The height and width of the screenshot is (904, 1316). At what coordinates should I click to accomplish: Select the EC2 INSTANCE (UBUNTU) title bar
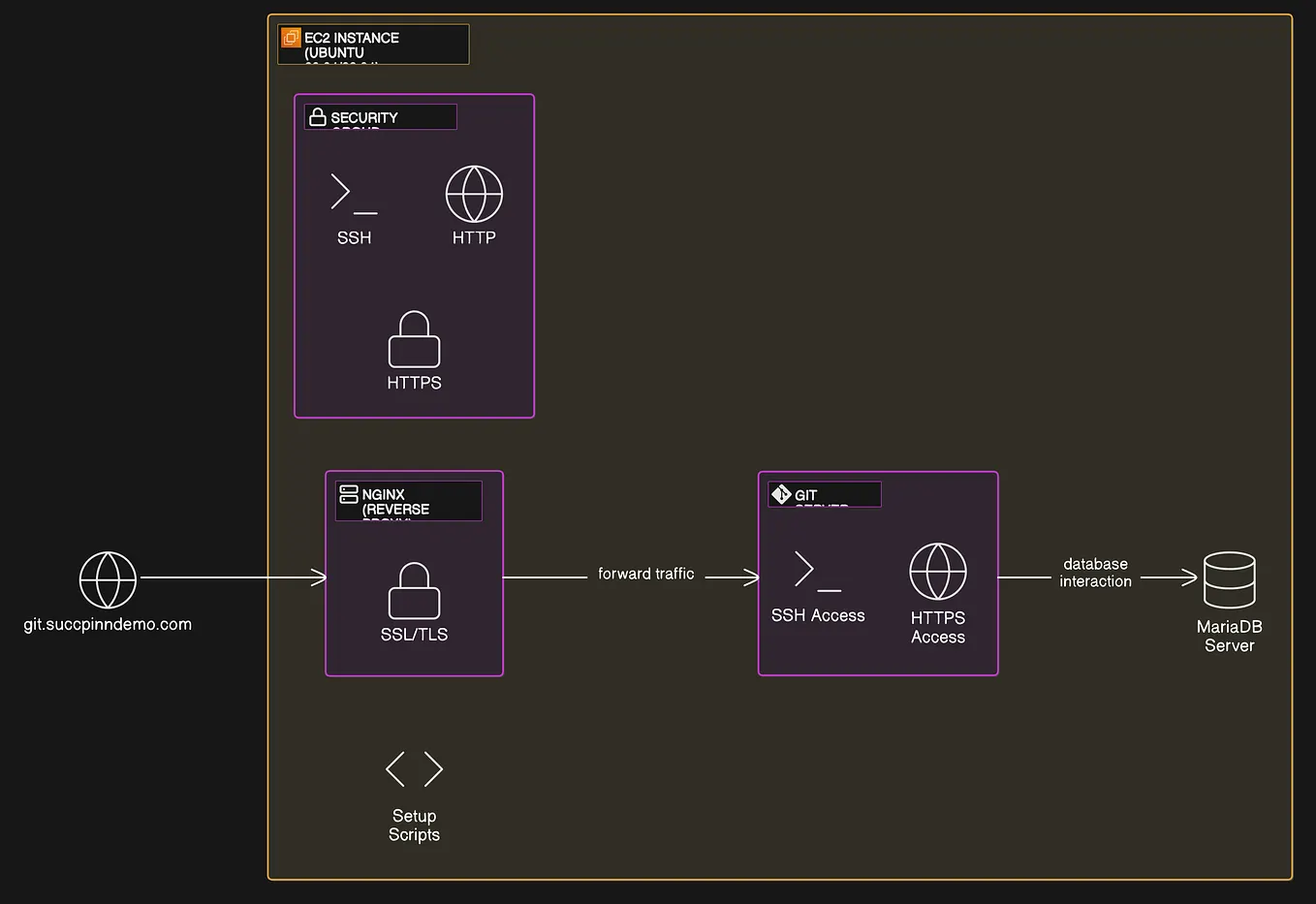pyautogui.click(x=373, y=45)
